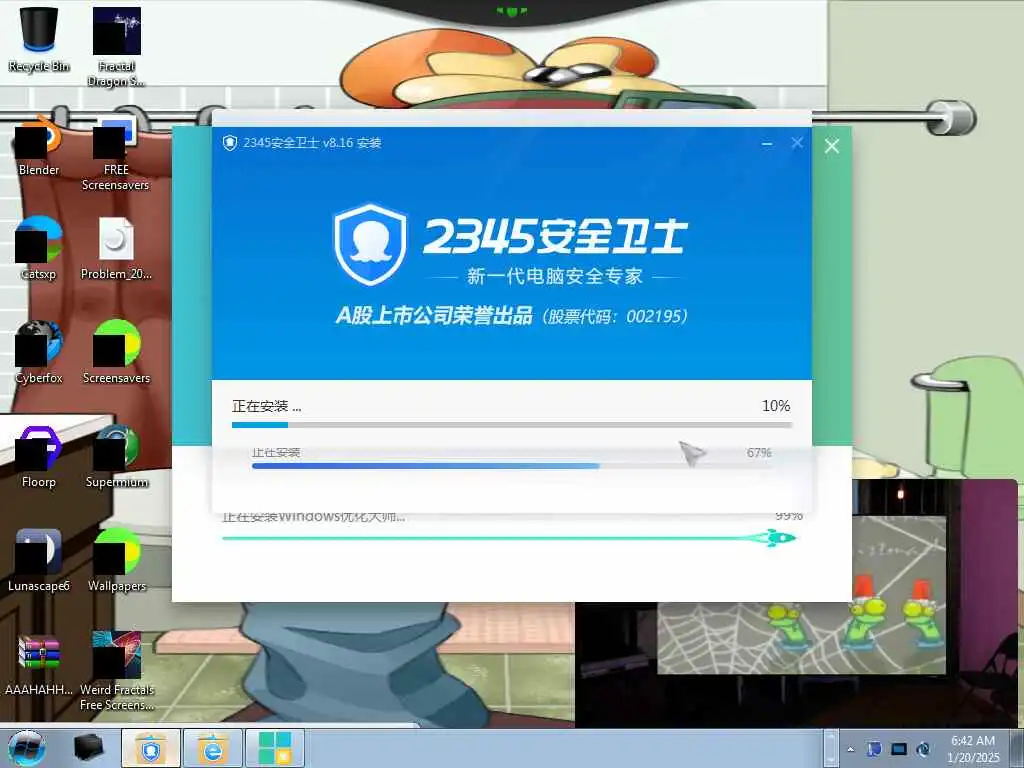Click the 新一代电脑安全专家 slogan
The width and height of the screenshot is (1024, 768).
tap(554, 276)
